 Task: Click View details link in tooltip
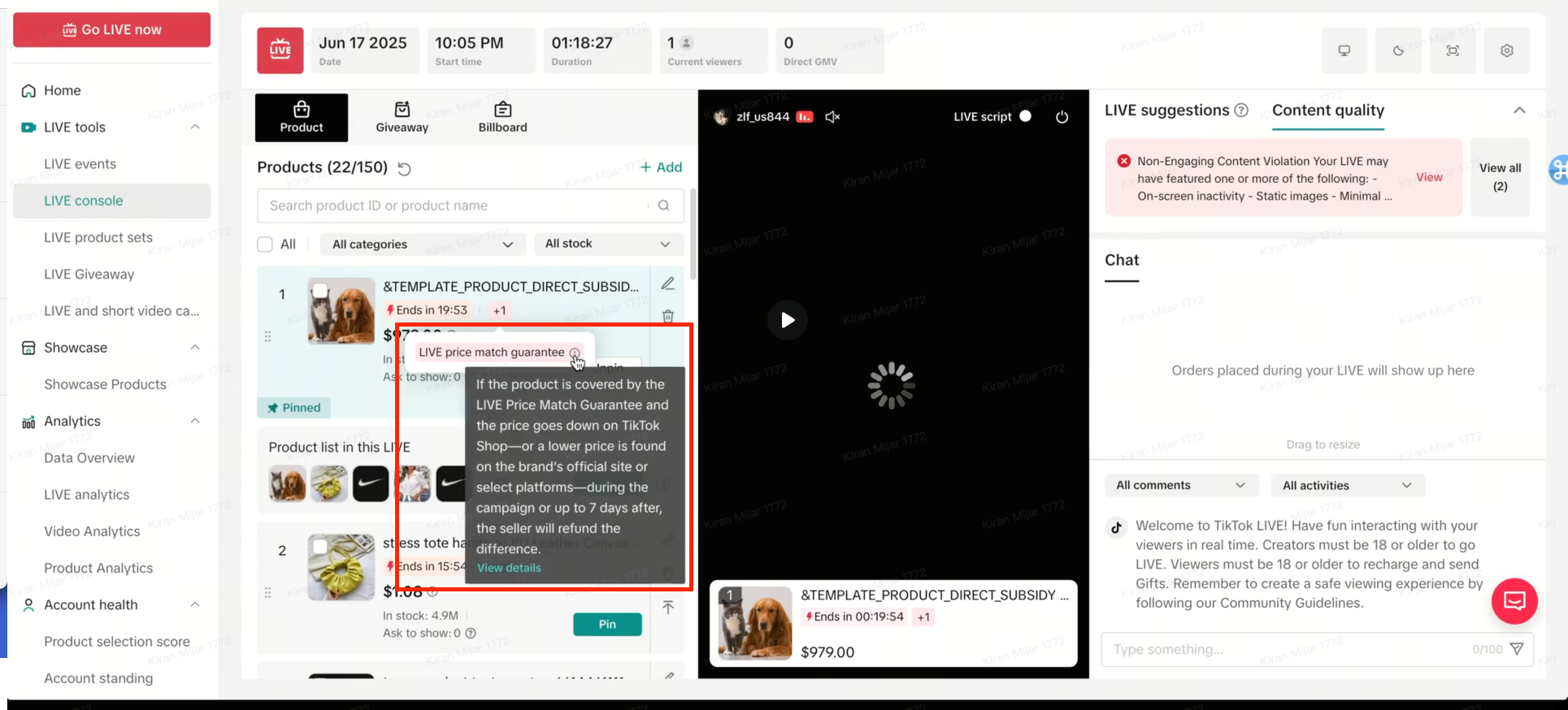coord(509,568)
